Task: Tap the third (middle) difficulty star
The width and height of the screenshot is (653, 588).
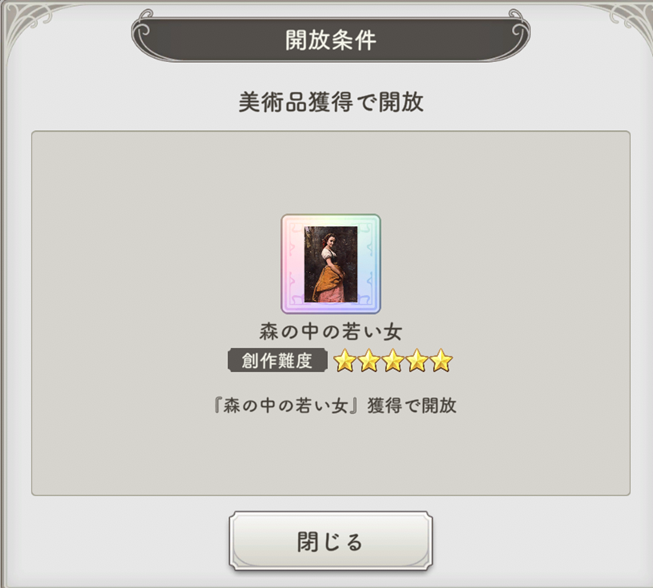Action: [393, 361]
